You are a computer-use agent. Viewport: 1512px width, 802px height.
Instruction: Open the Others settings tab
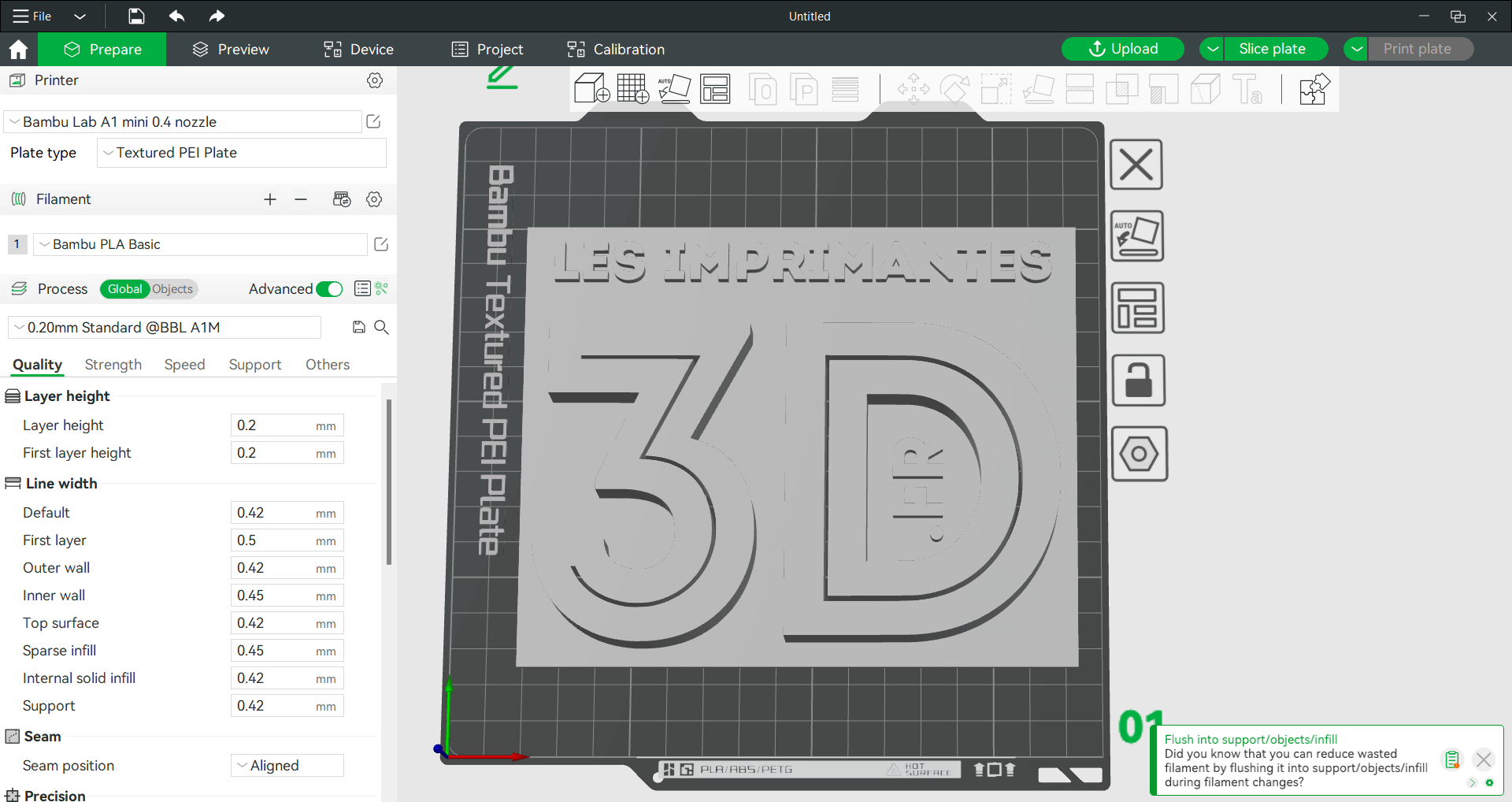328,365
